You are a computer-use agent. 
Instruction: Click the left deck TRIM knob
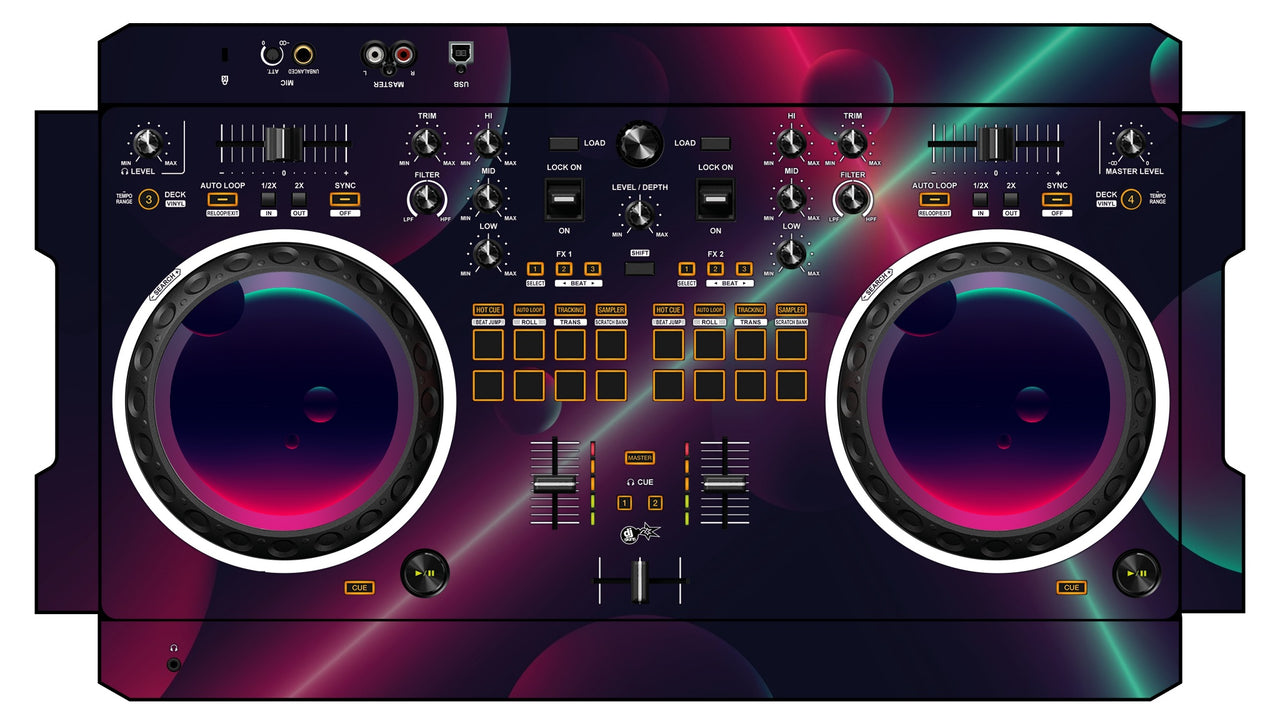click(x=427, y=142)
